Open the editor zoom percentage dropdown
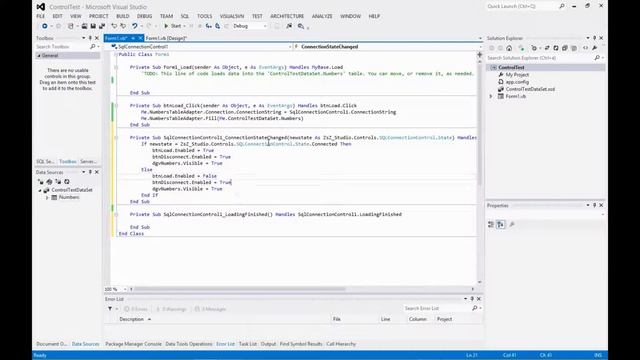 (125, 289)
